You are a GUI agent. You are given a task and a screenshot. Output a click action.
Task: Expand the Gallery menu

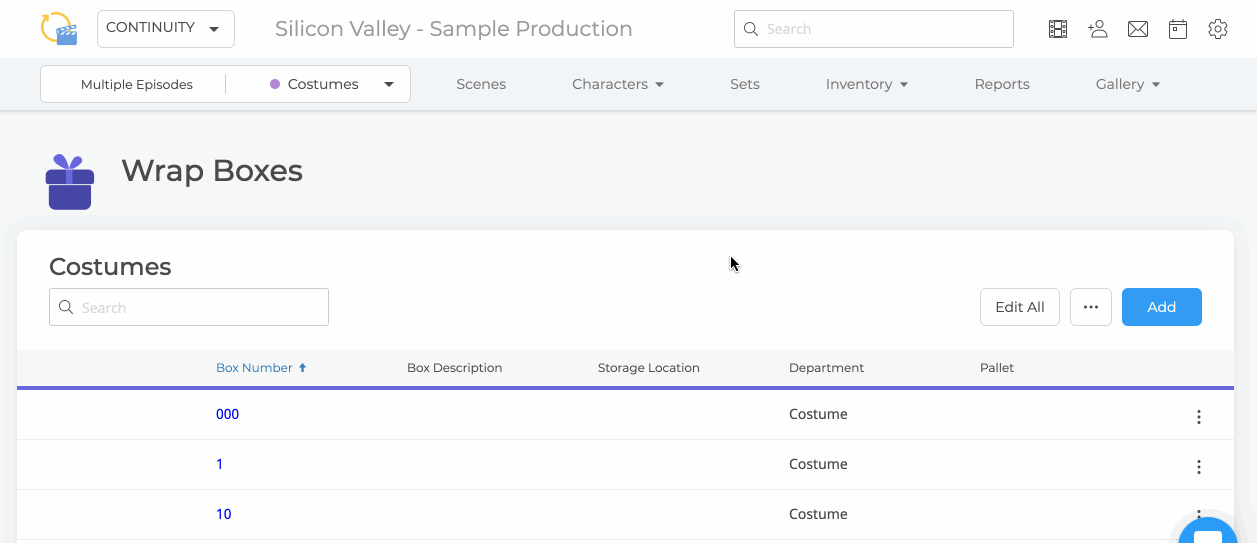pyautogui.click(x=1128, y=84)
